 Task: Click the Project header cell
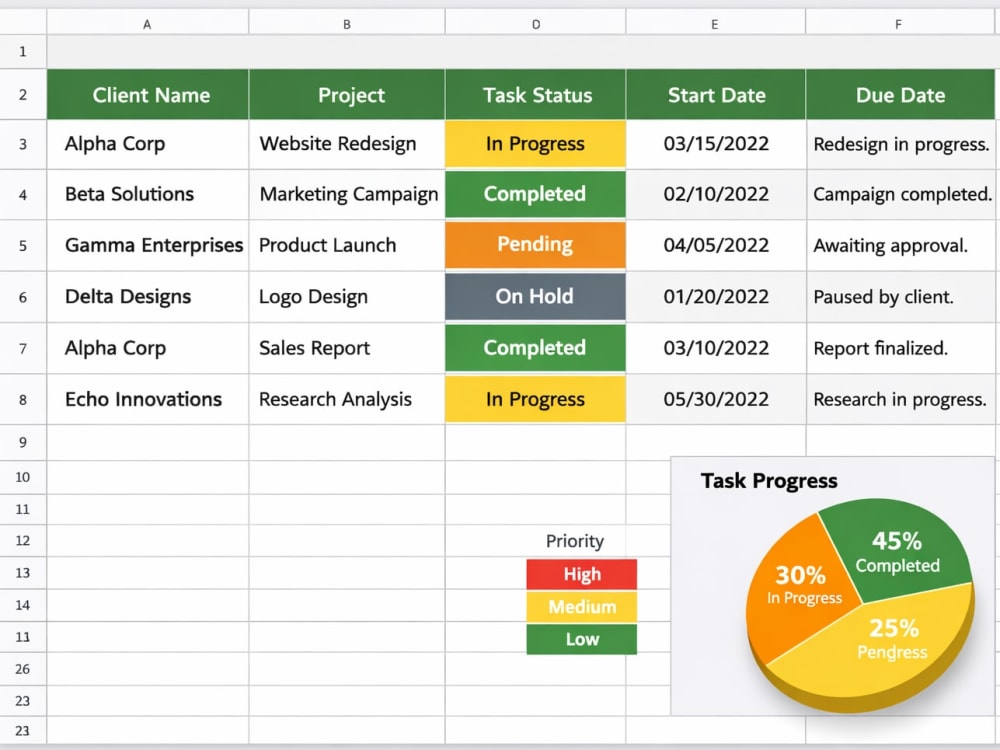347,94
